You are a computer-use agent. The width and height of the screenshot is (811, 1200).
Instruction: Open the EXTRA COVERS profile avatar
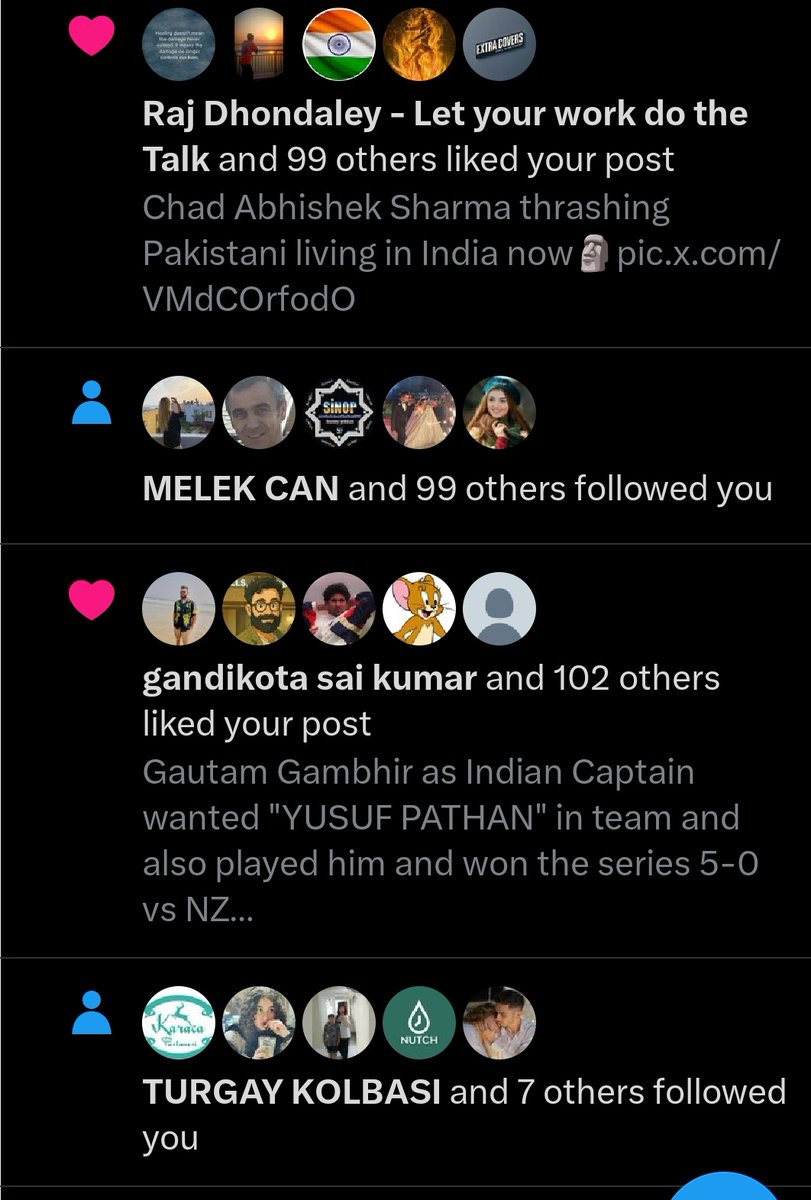pos(499,44)
